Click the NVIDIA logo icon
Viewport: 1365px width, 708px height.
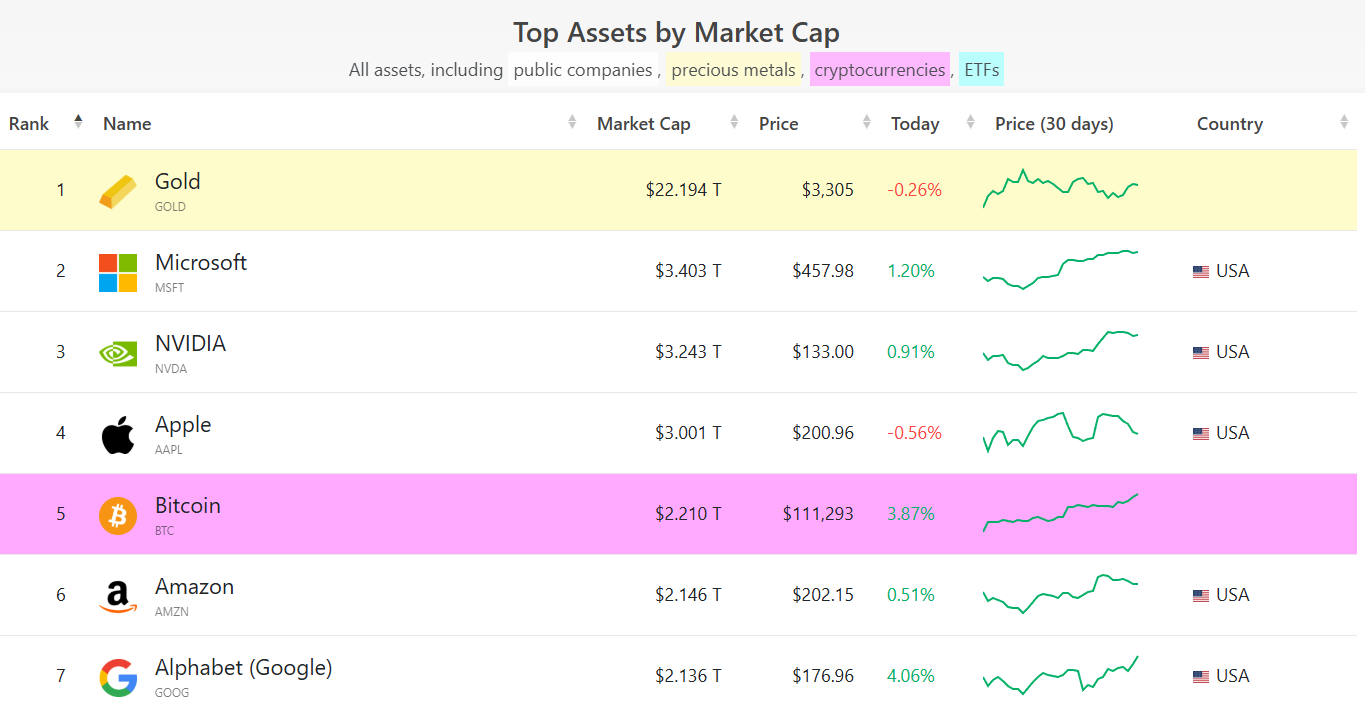(x=118, y=353)
